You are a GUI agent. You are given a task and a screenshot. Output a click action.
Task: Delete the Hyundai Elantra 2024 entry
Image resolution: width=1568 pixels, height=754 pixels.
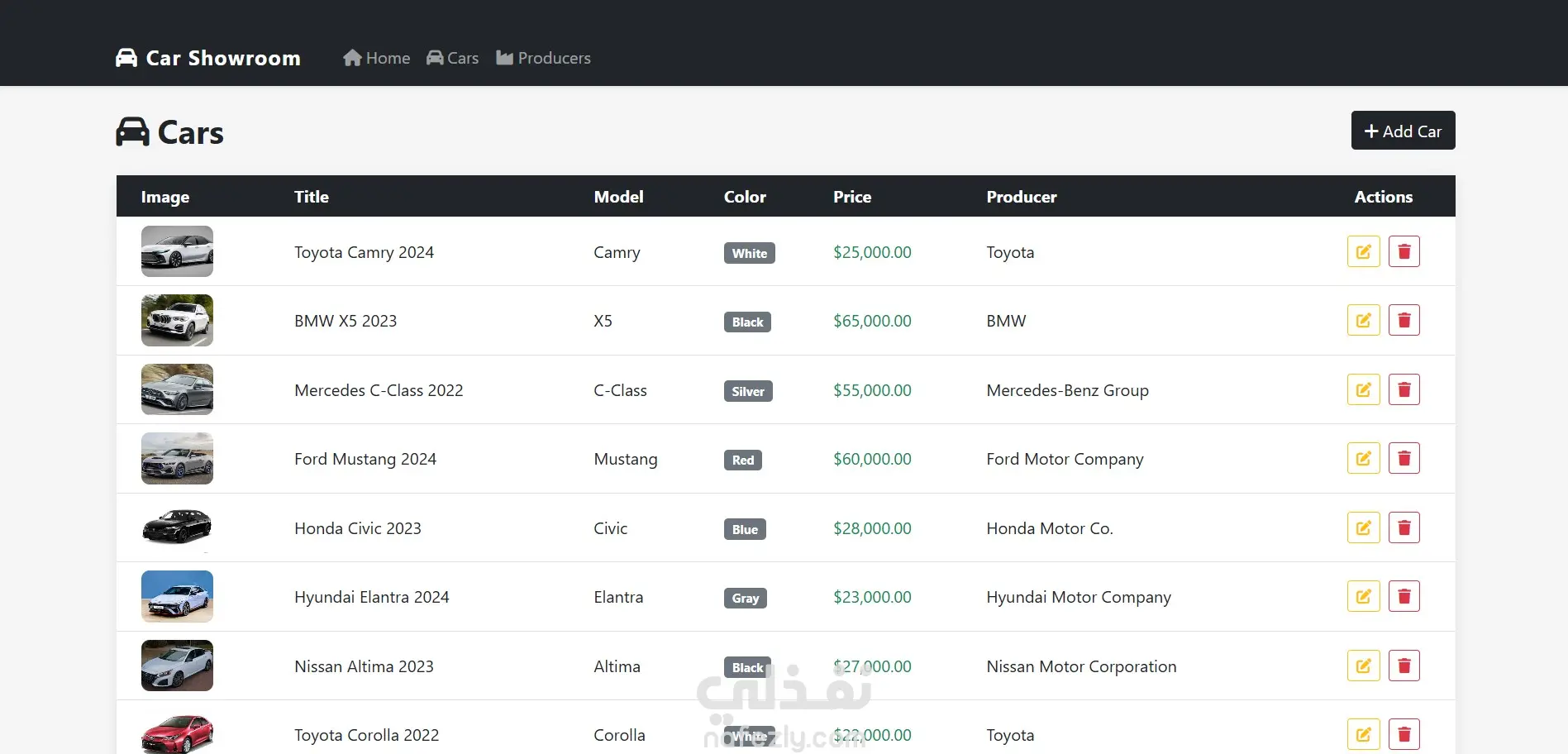coord(1404,596)
